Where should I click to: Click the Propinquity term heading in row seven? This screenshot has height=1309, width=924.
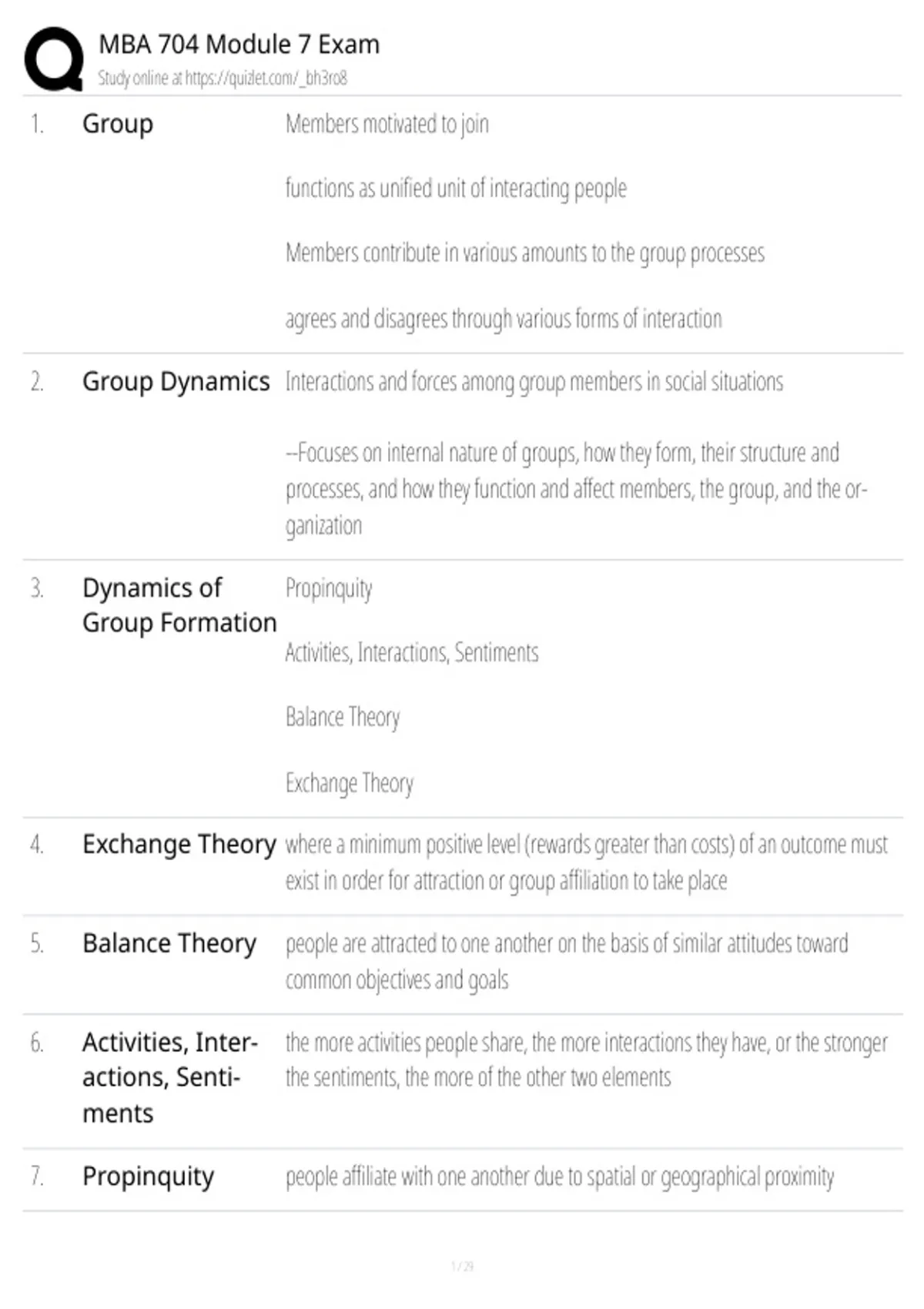pyautogui.click(x=148, y=1177)
